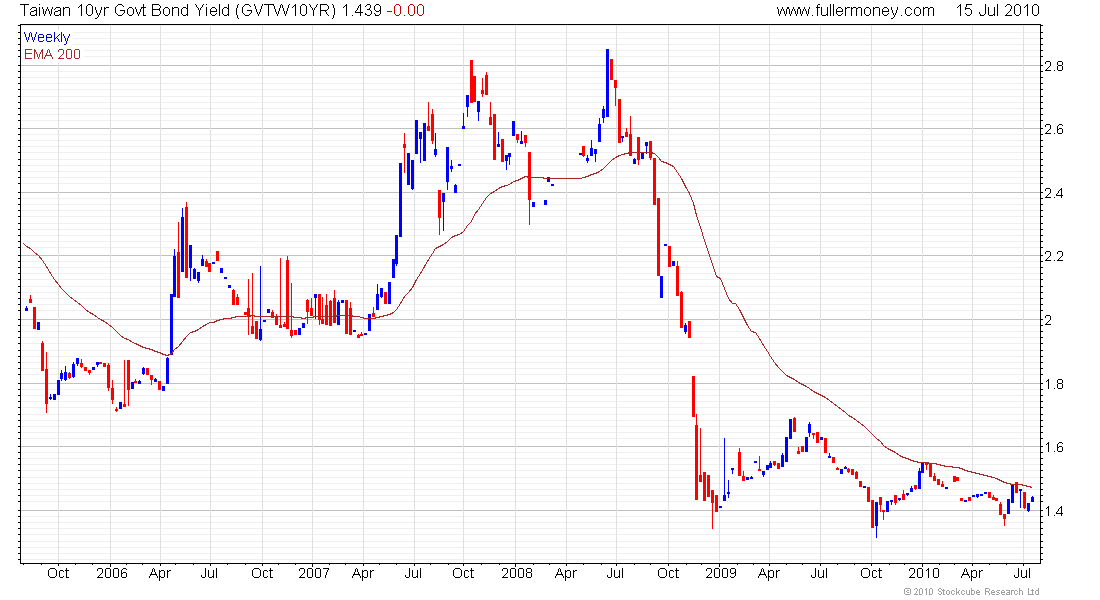Click the 'Apr' label after 2010
Screen dimensions: 1100x600
pyautogui.click(x=972, y=574)
